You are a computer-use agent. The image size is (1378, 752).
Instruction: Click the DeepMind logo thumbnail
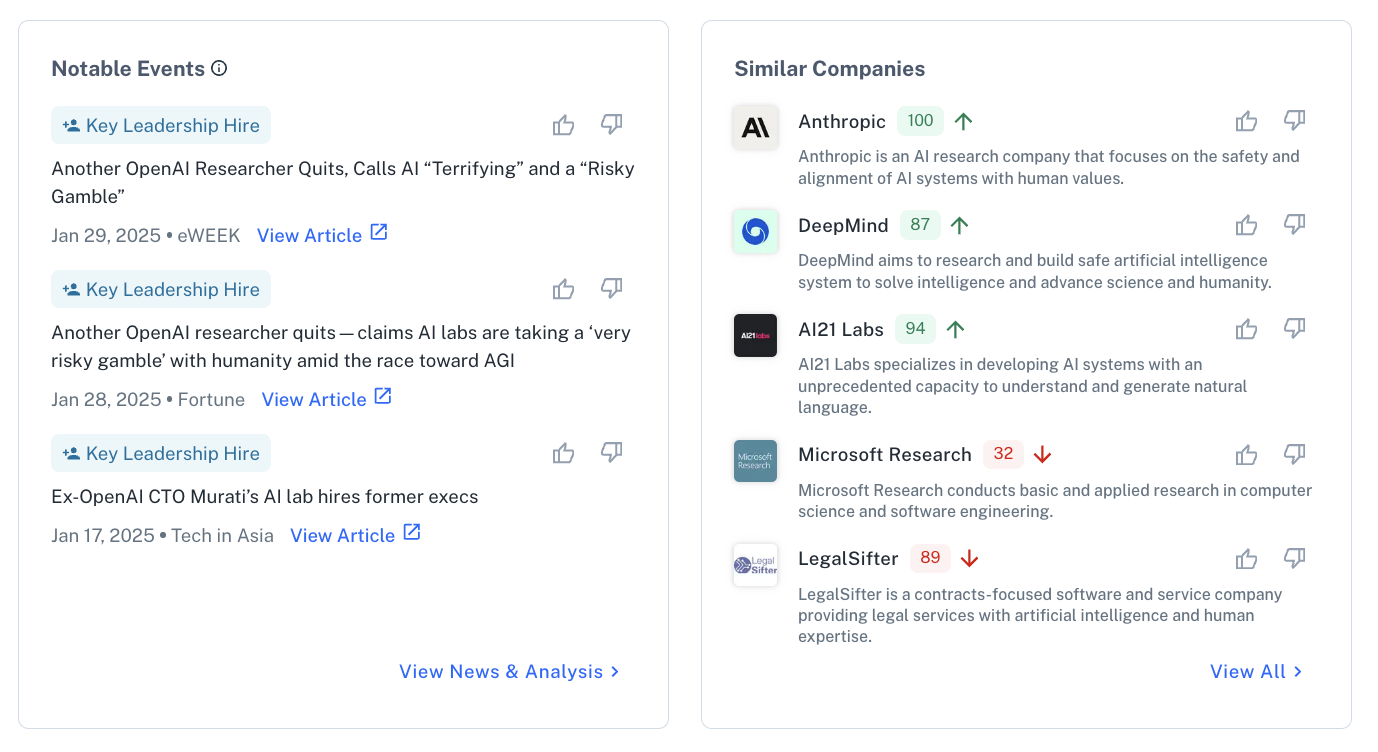[x=755, y=231]
